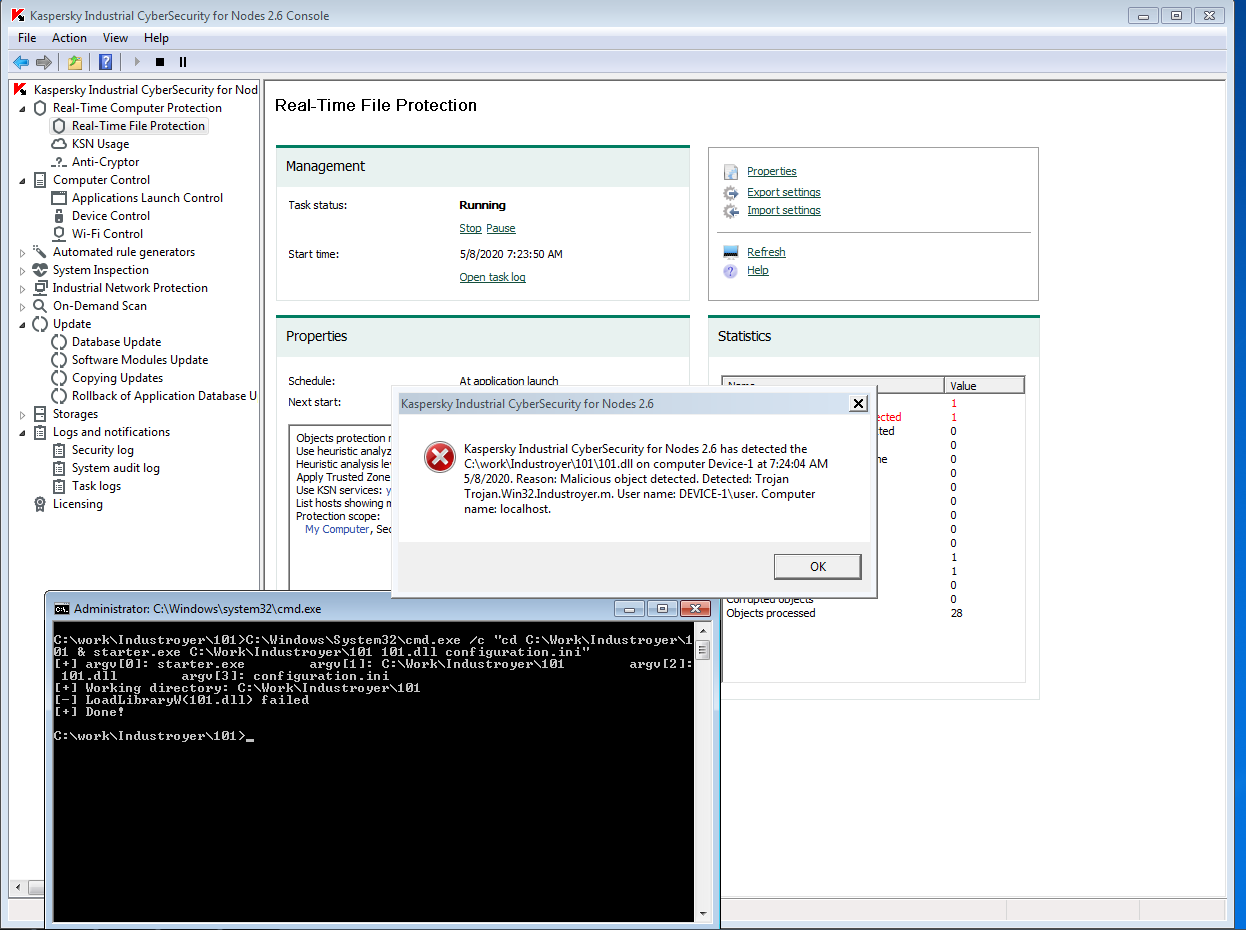Open the task log link

point(492,277)
